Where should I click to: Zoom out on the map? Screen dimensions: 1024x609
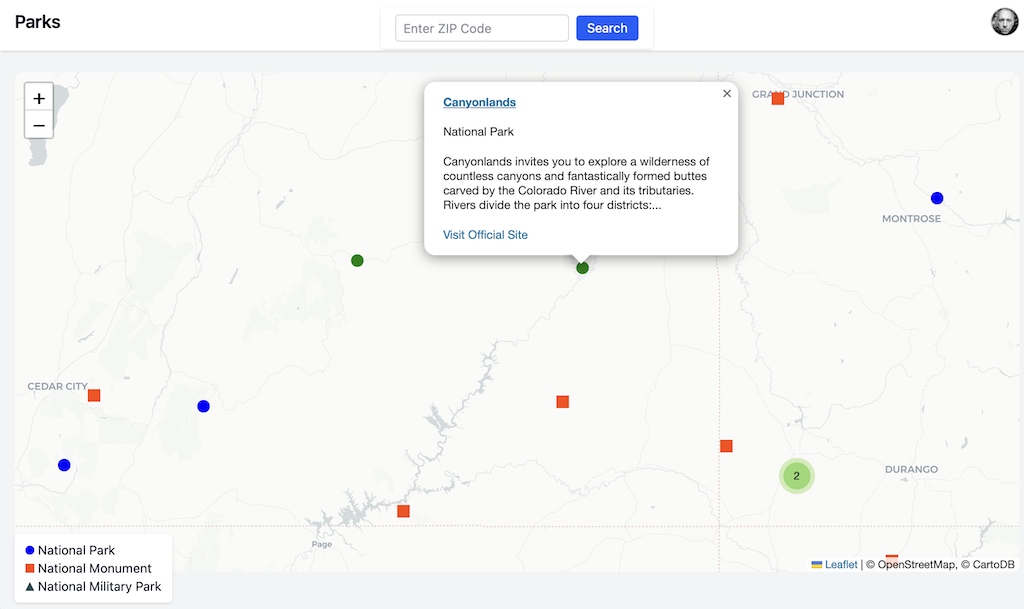tap(39, 125)
